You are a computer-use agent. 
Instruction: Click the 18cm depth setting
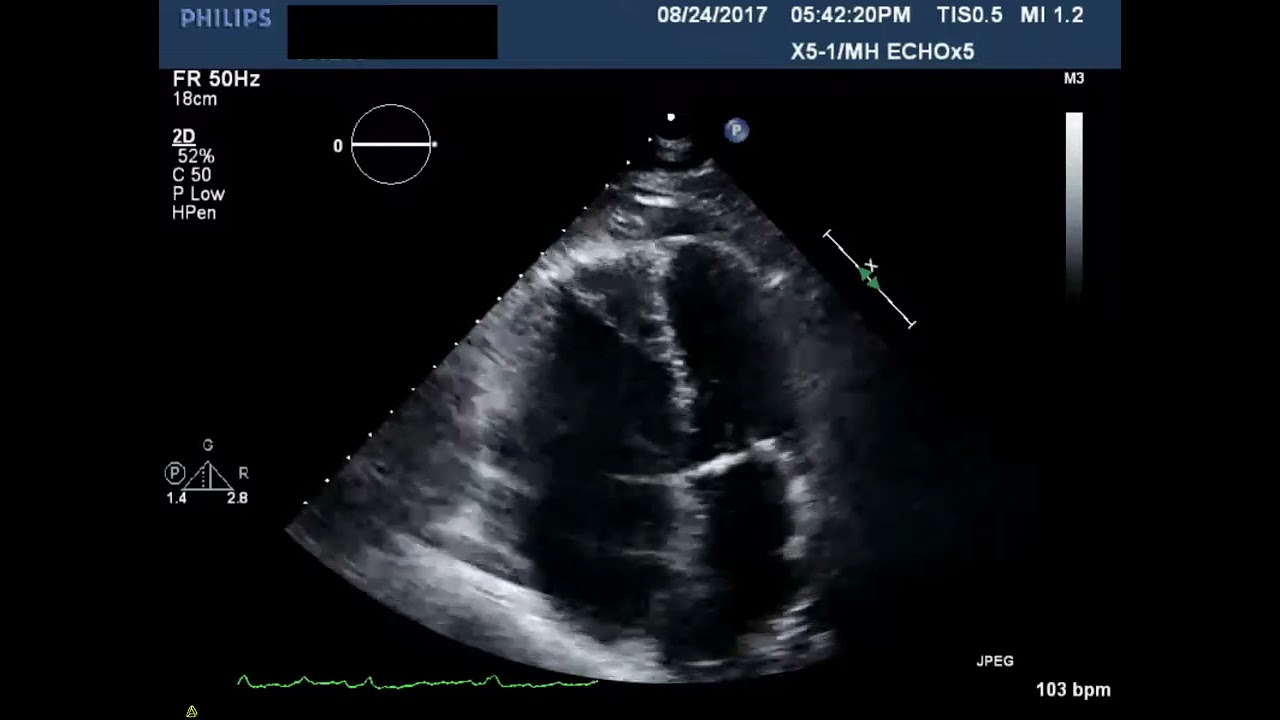(x=195, y=100)
